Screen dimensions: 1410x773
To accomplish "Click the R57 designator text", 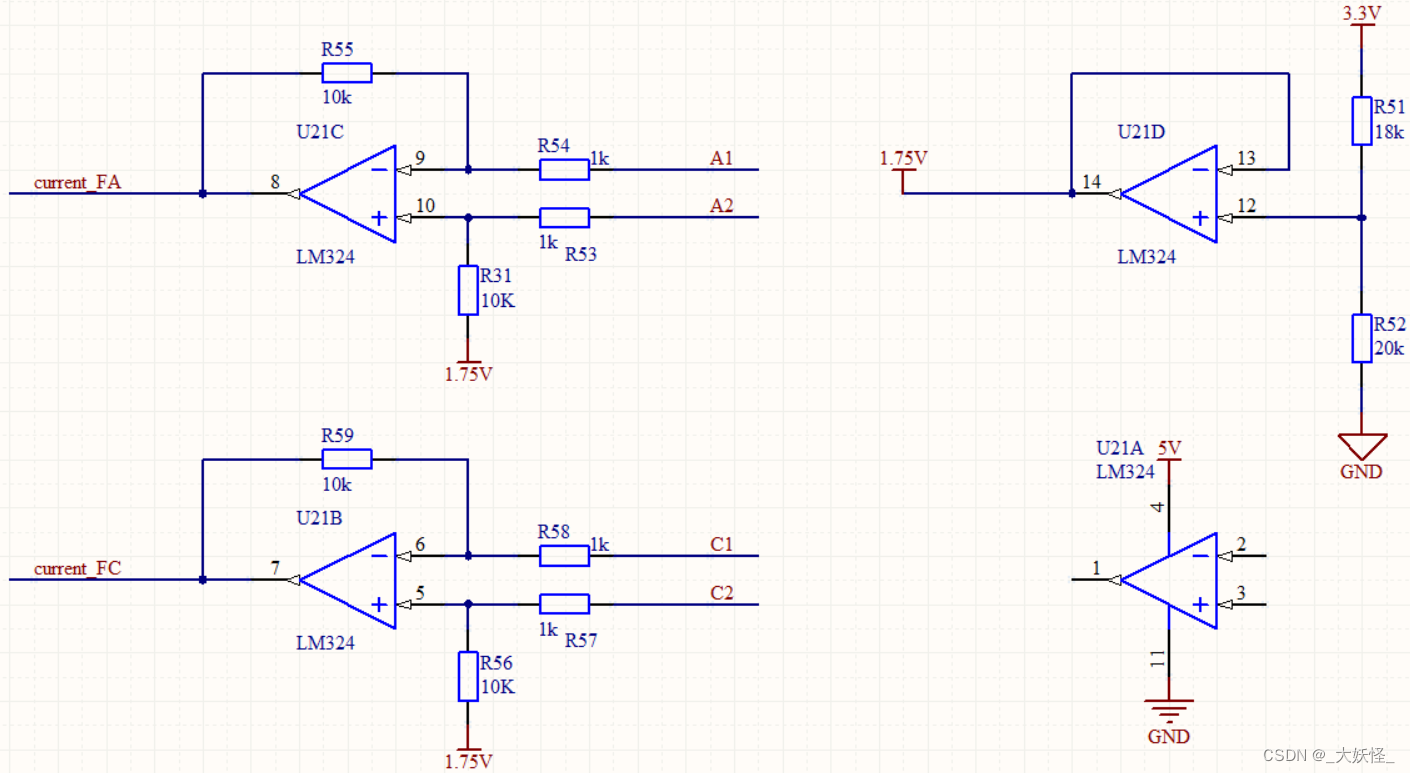I will click(581, 640).
